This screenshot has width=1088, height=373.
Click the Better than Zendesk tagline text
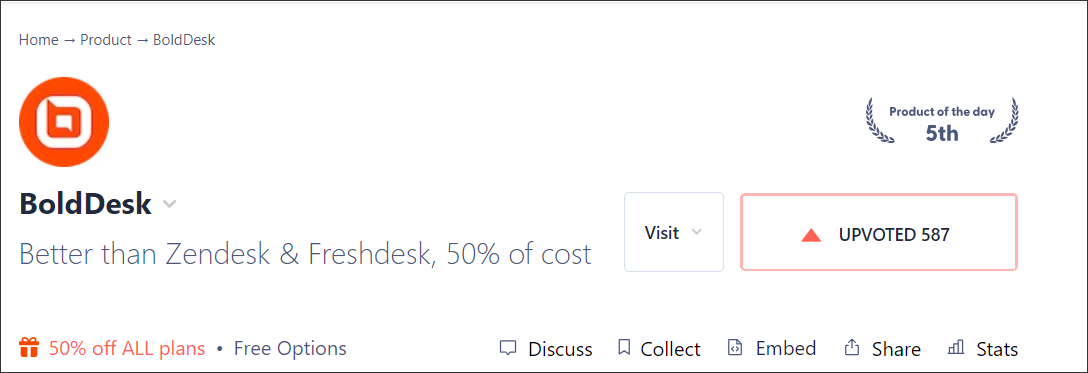coord(305,254)
